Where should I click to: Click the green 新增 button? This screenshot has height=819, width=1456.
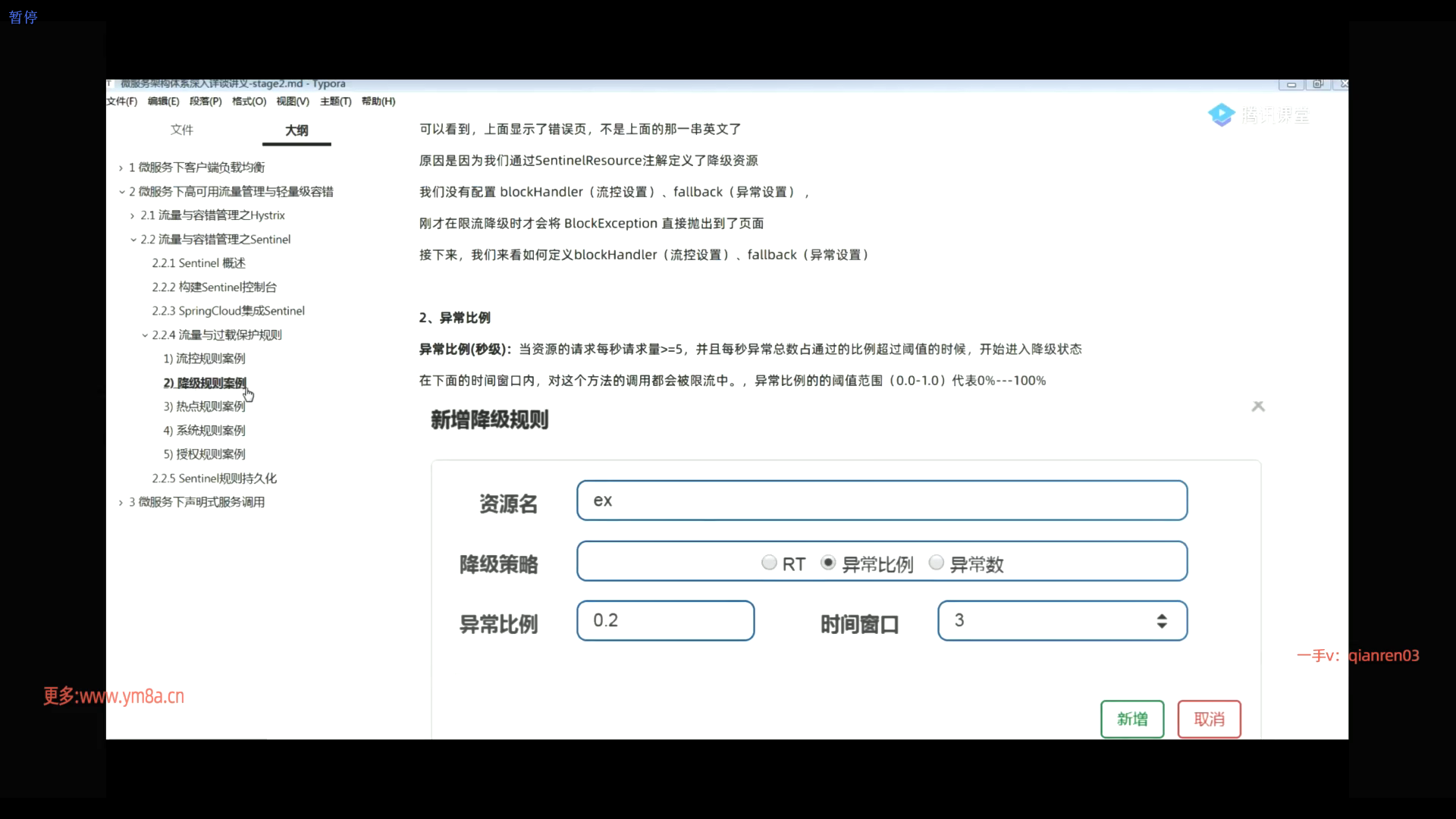[1131, 719]
